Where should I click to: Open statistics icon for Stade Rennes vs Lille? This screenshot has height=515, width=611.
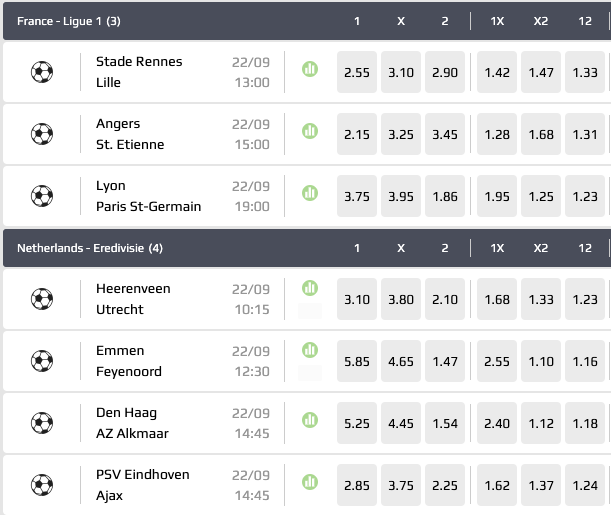[x=310, y=69]
